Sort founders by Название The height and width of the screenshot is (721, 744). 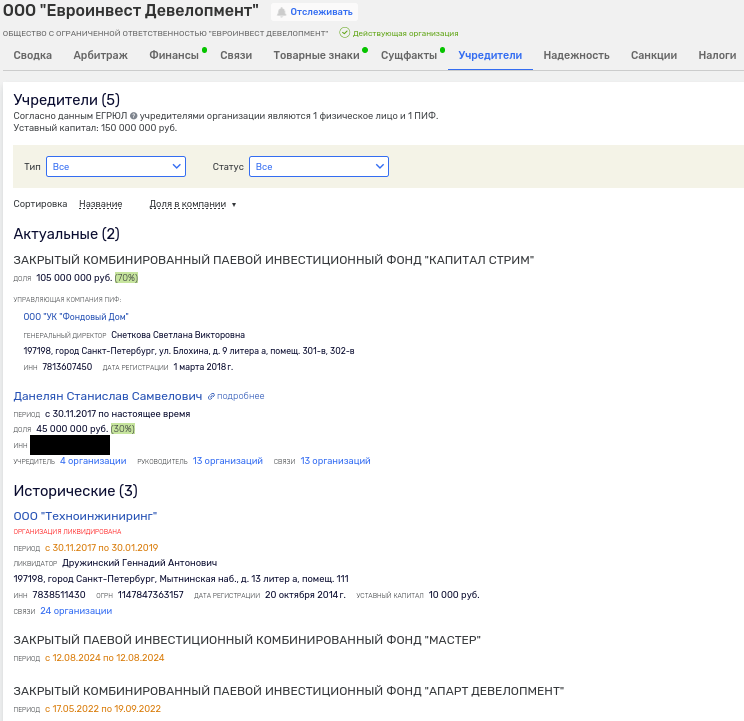tap(101, 204)
